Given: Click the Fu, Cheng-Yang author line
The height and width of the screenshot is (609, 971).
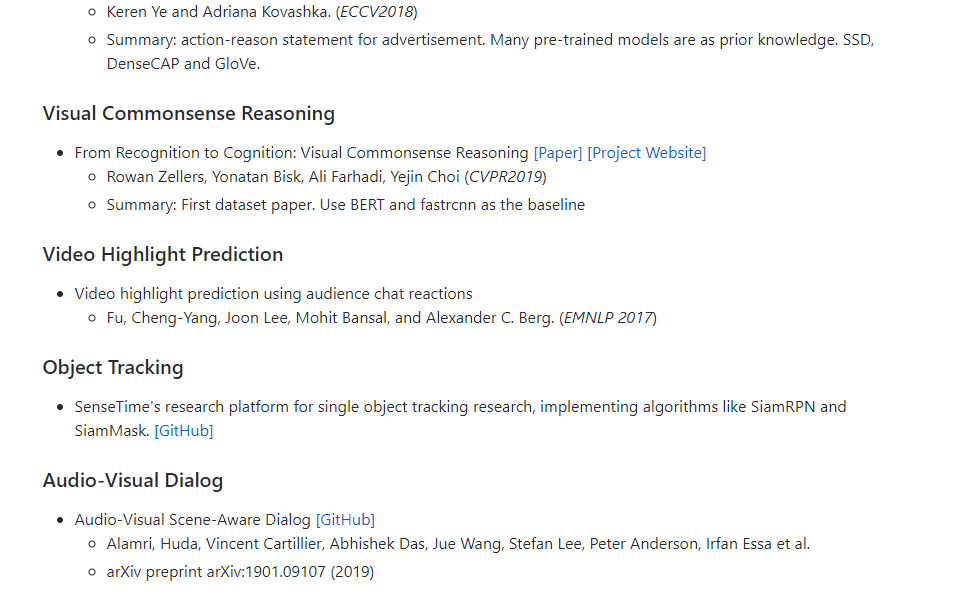Looking at the screenshot, I should click(381, 318).
